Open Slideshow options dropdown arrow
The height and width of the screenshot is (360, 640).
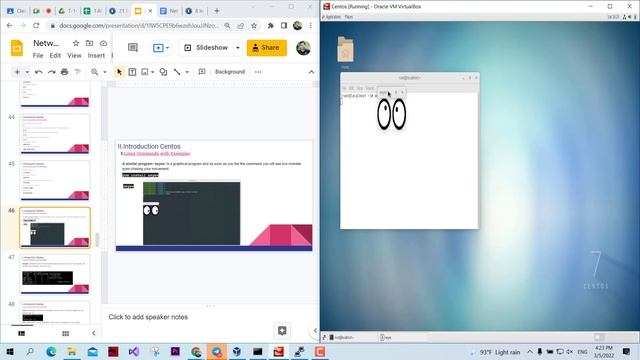point(238,48)
